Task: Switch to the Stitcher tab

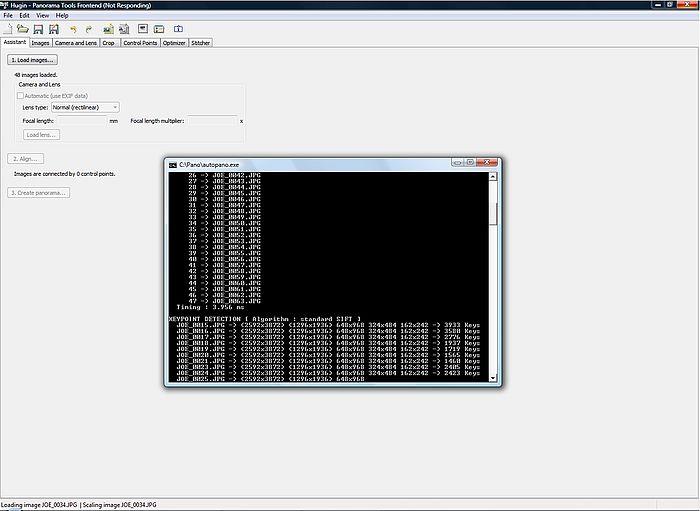Action: 201,43
